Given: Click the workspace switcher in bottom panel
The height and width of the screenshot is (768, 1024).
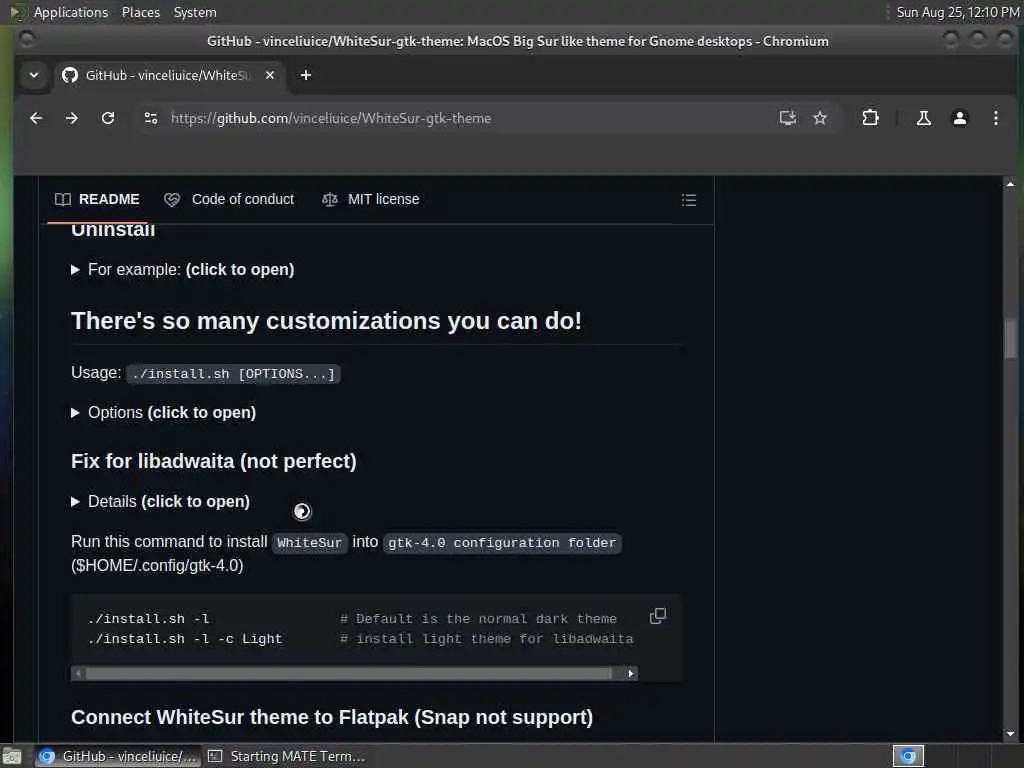Looking at the screenshot, I should [x=908, y=756].
